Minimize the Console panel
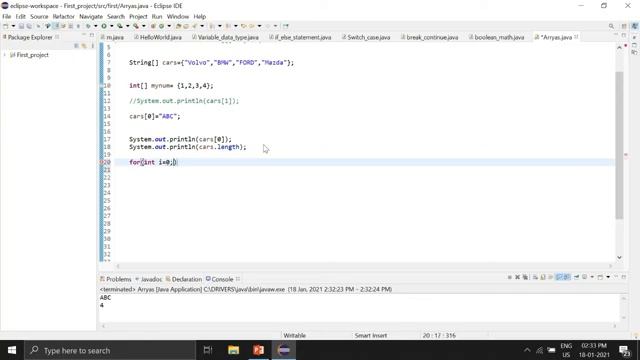 click(616, 277)
